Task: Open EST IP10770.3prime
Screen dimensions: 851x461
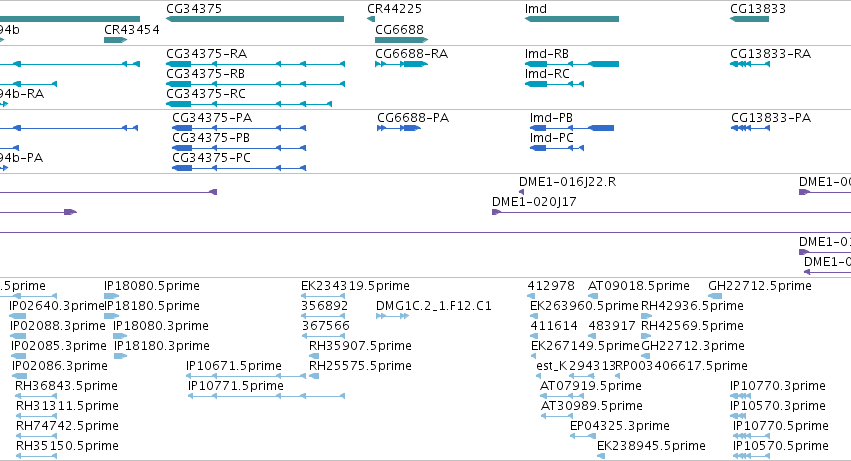Action: coord(740,397)
